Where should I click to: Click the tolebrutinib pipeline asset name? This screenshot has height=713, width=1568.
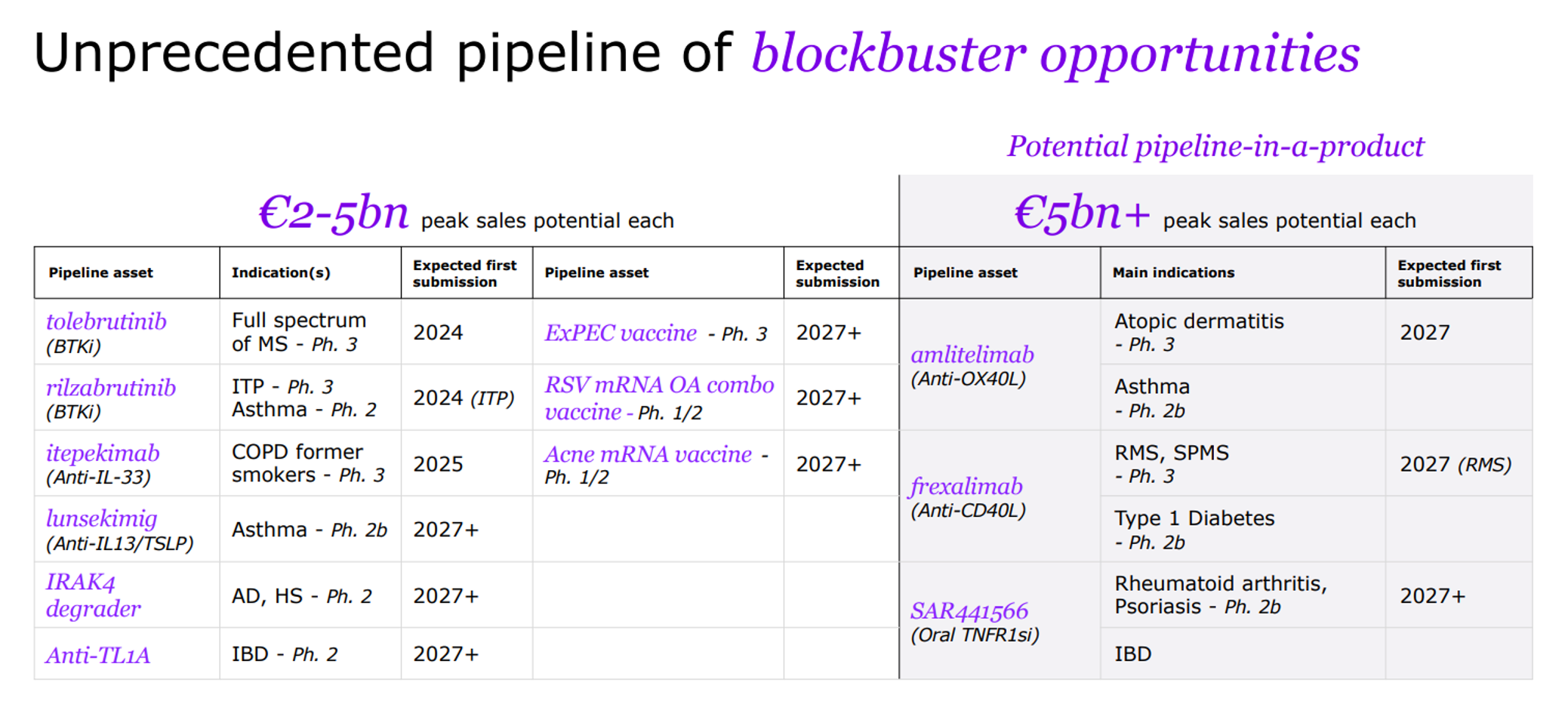coord(106,322)
